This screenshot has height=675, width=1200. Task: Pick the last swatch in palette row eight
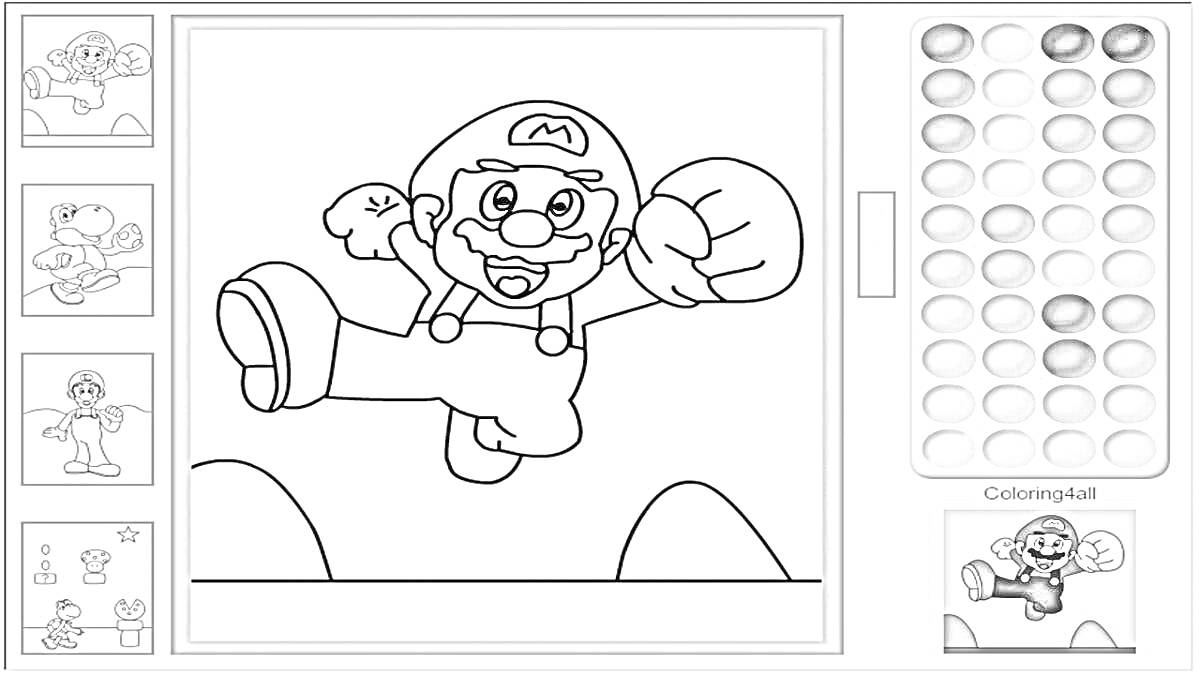(1128, 357)
